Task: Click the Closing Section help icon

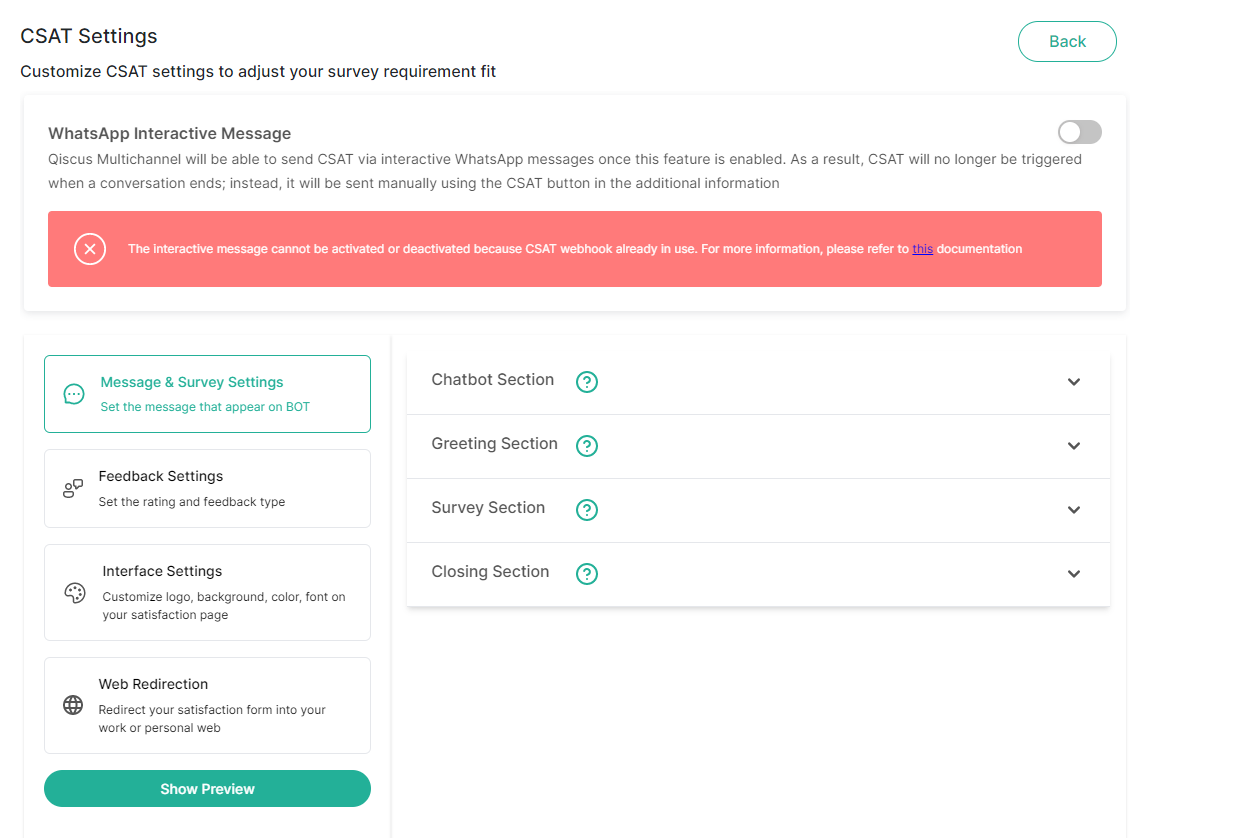Action: point(587,574)
